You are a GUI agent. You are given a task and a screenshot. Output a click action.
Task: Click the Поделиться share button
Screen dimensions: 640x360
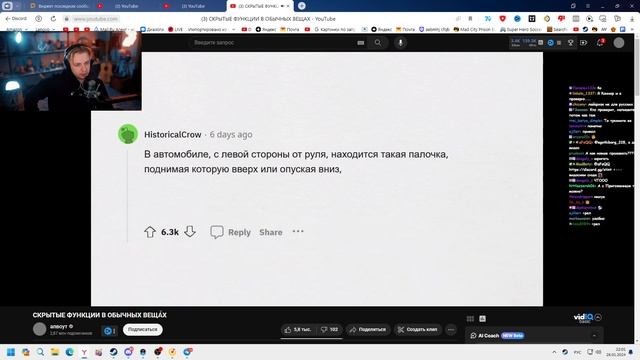tap(368, 329)
